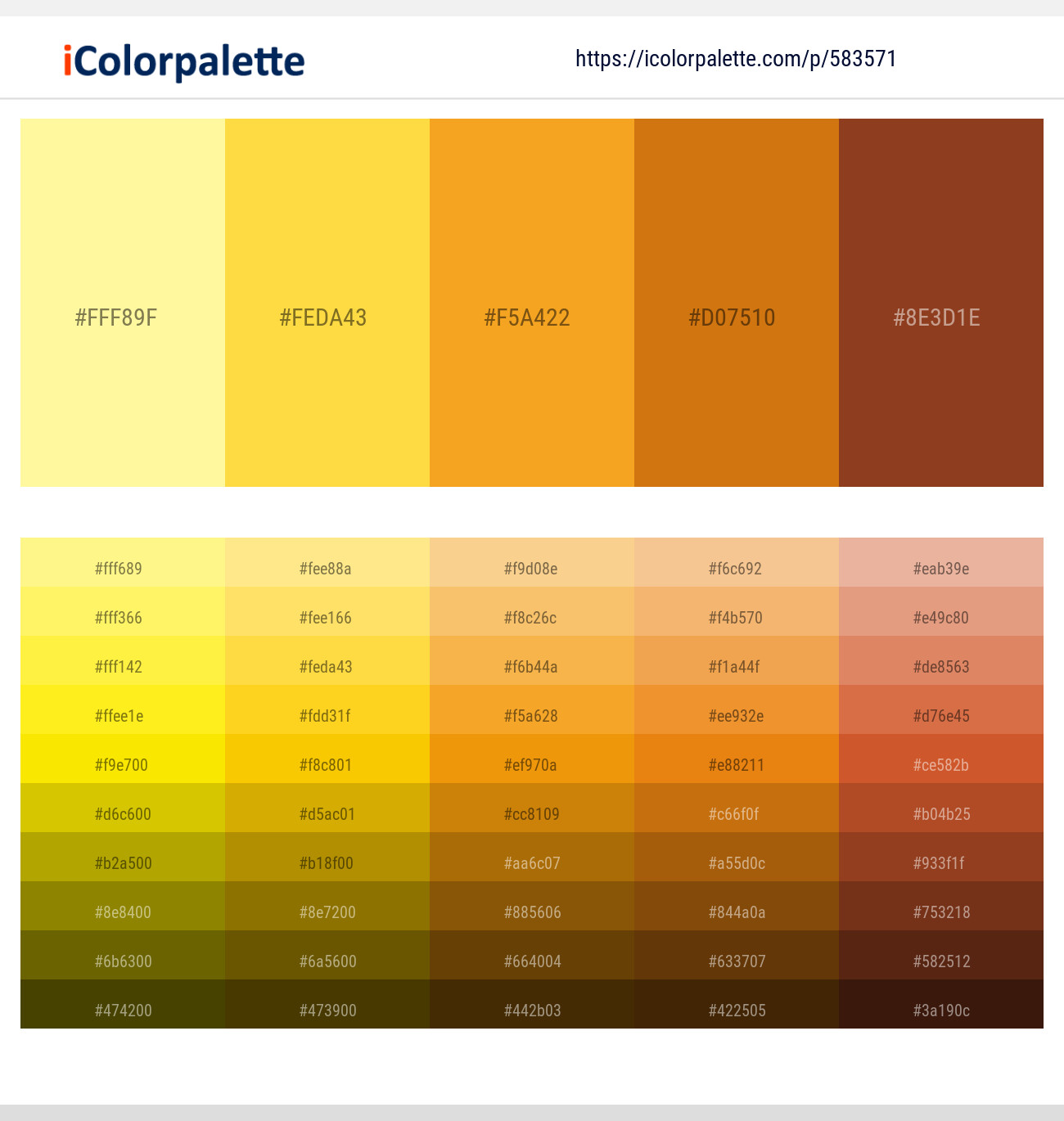Select the #933f1f dark shade
This screenshot has height=1121, width=1064.
coord(940,862)
